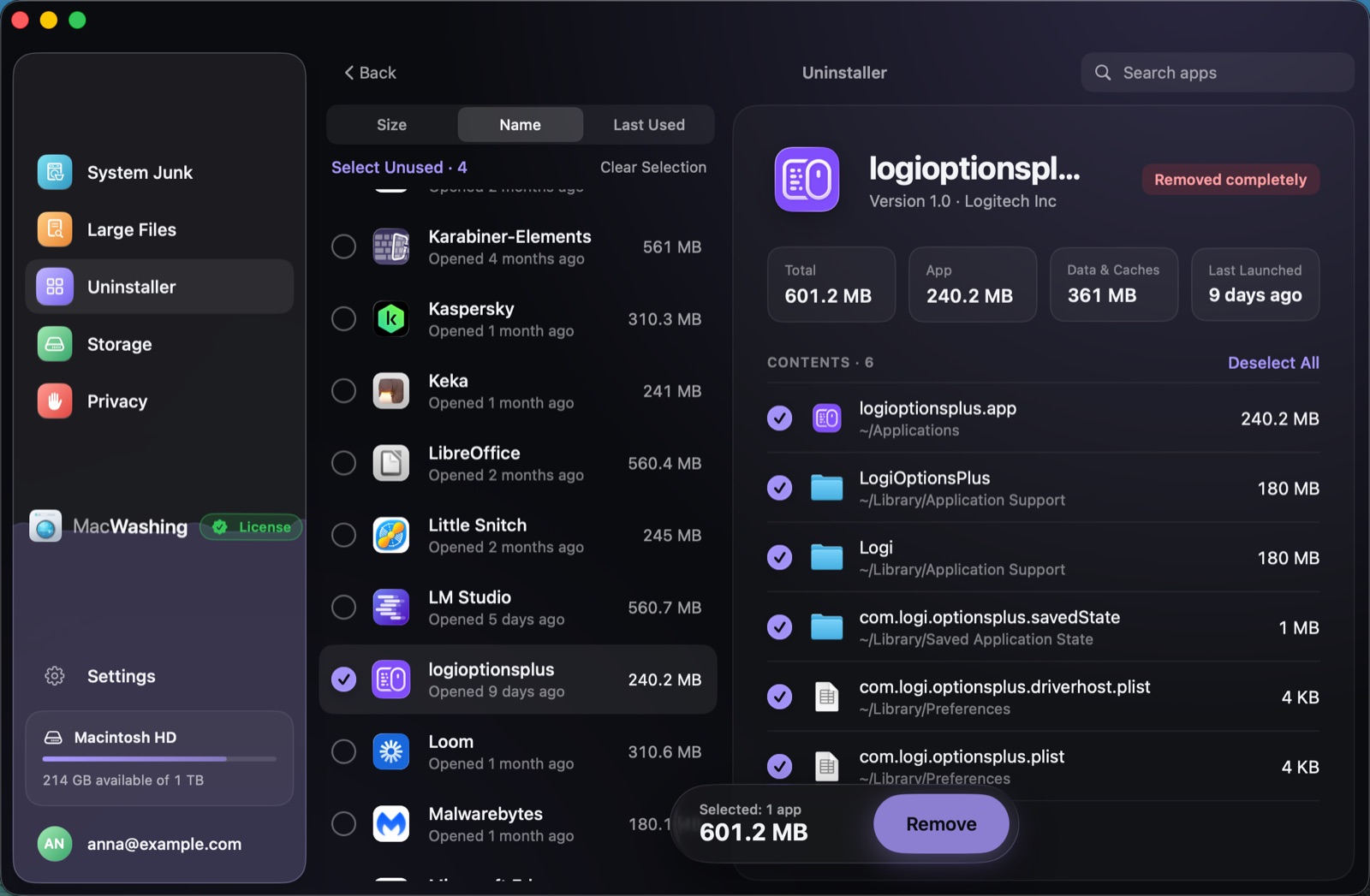The width and height of the screenshot is (1370, 896).
Task: Click the large logioptionsplus header icon
Action: [807, 180]
